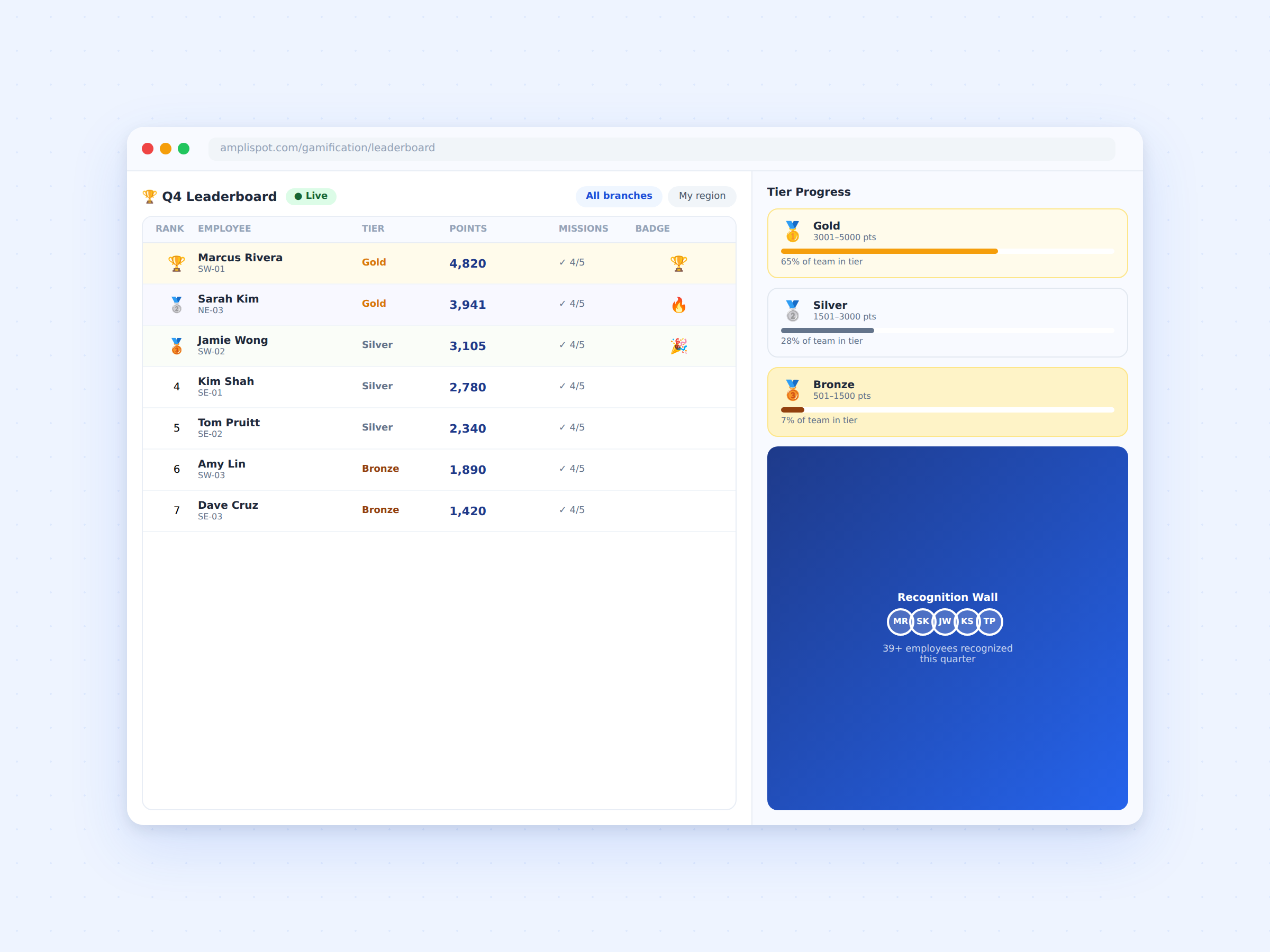This screenshot has width=1270, height=952.
Task: Click Sarah Kim's silver medal rank icon
Action: pos(177,305)
